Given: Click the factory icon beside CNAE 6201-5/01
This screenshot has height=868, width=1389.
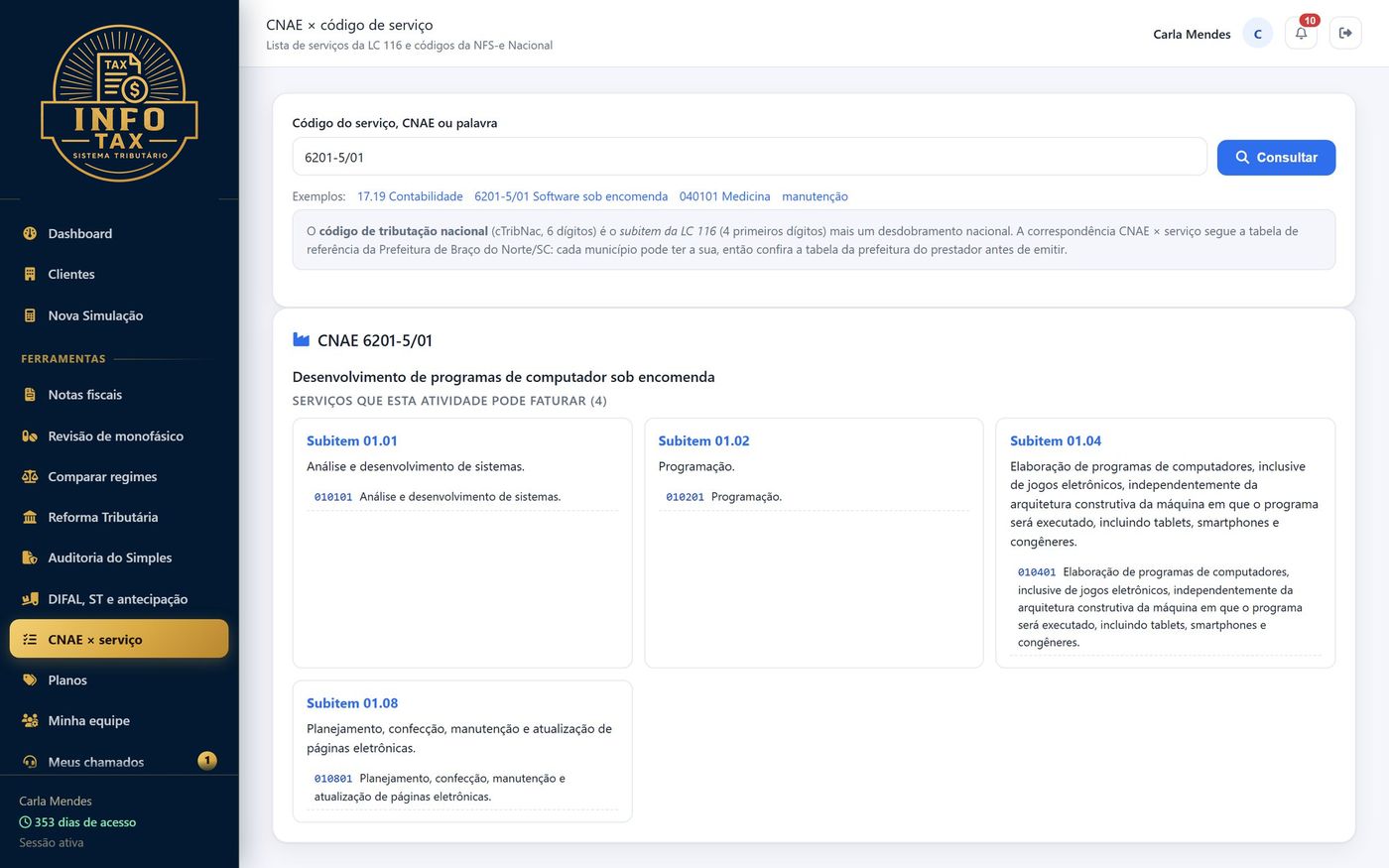Looking at the screenshot, I should [x=302, y=340].
